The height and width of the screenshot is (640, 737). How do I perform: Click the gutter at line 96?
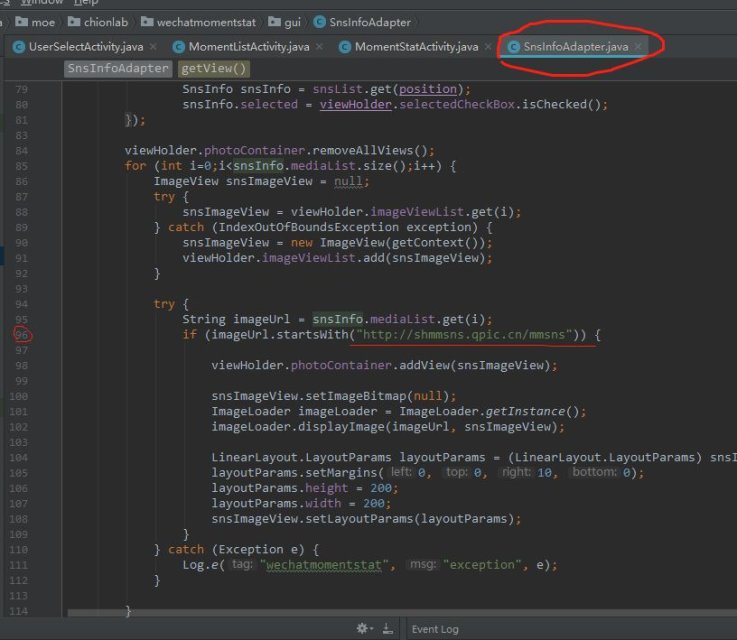22,334
